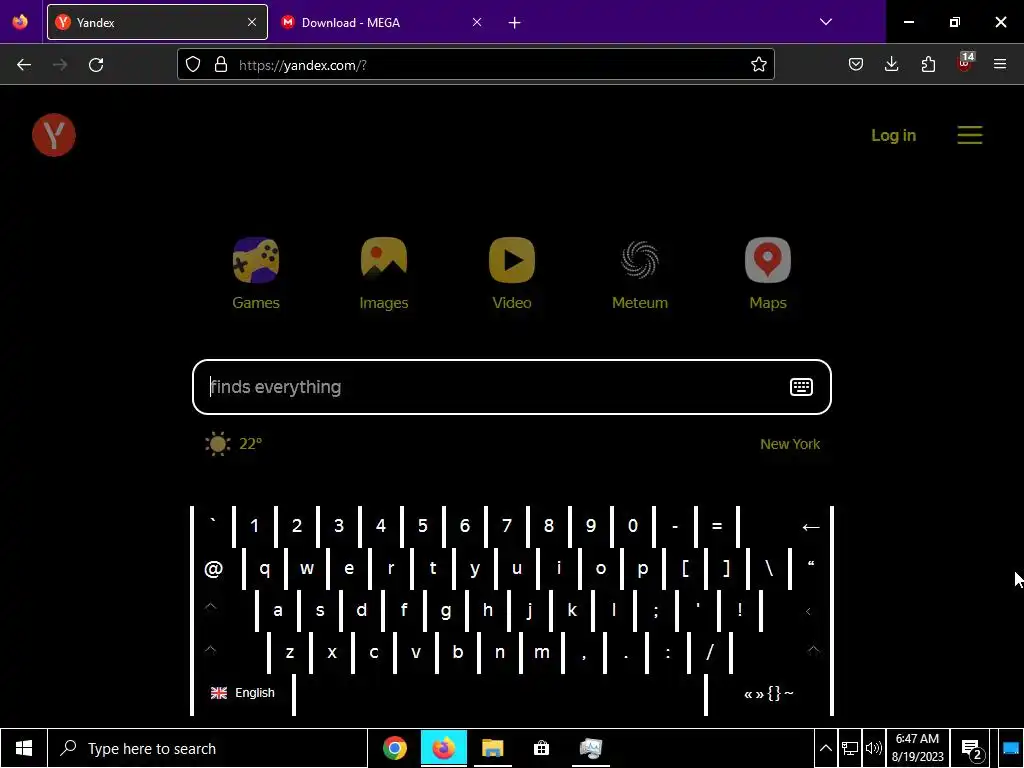Tap the backtick key on virtual keyboard

tap(213, 526)
